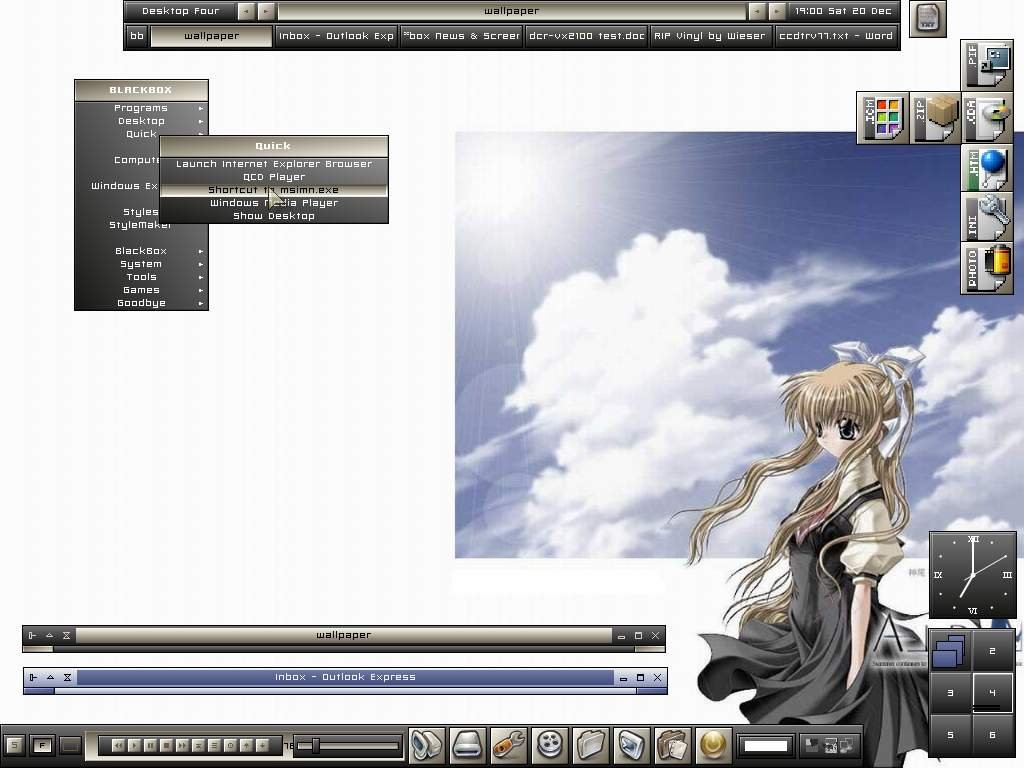This screenshot has height=768, width=1024.
Task: Click the fast-forward button in player bar
Action: [x=182, y=745]
